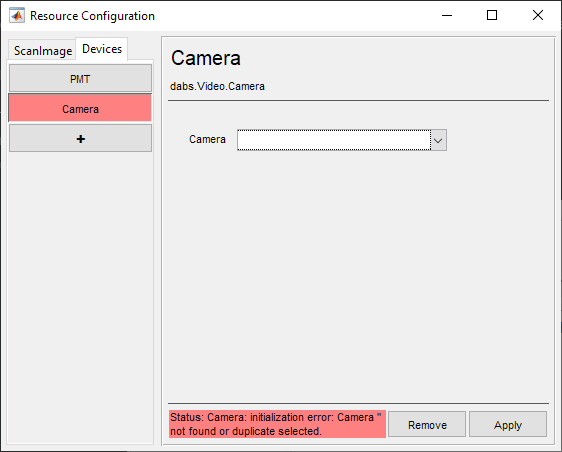Maximize the Resource Configuration window
The height and width of the screenshot is (452, 562).
click(492, 15)
